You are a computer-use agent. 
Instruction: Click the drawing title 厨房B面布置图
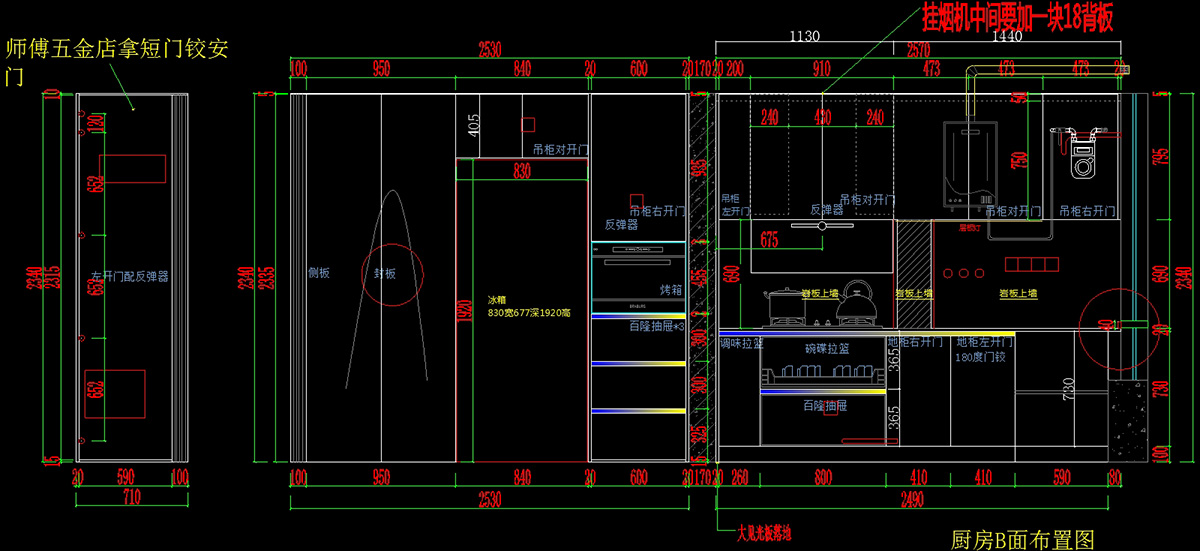coord(1025,540)
